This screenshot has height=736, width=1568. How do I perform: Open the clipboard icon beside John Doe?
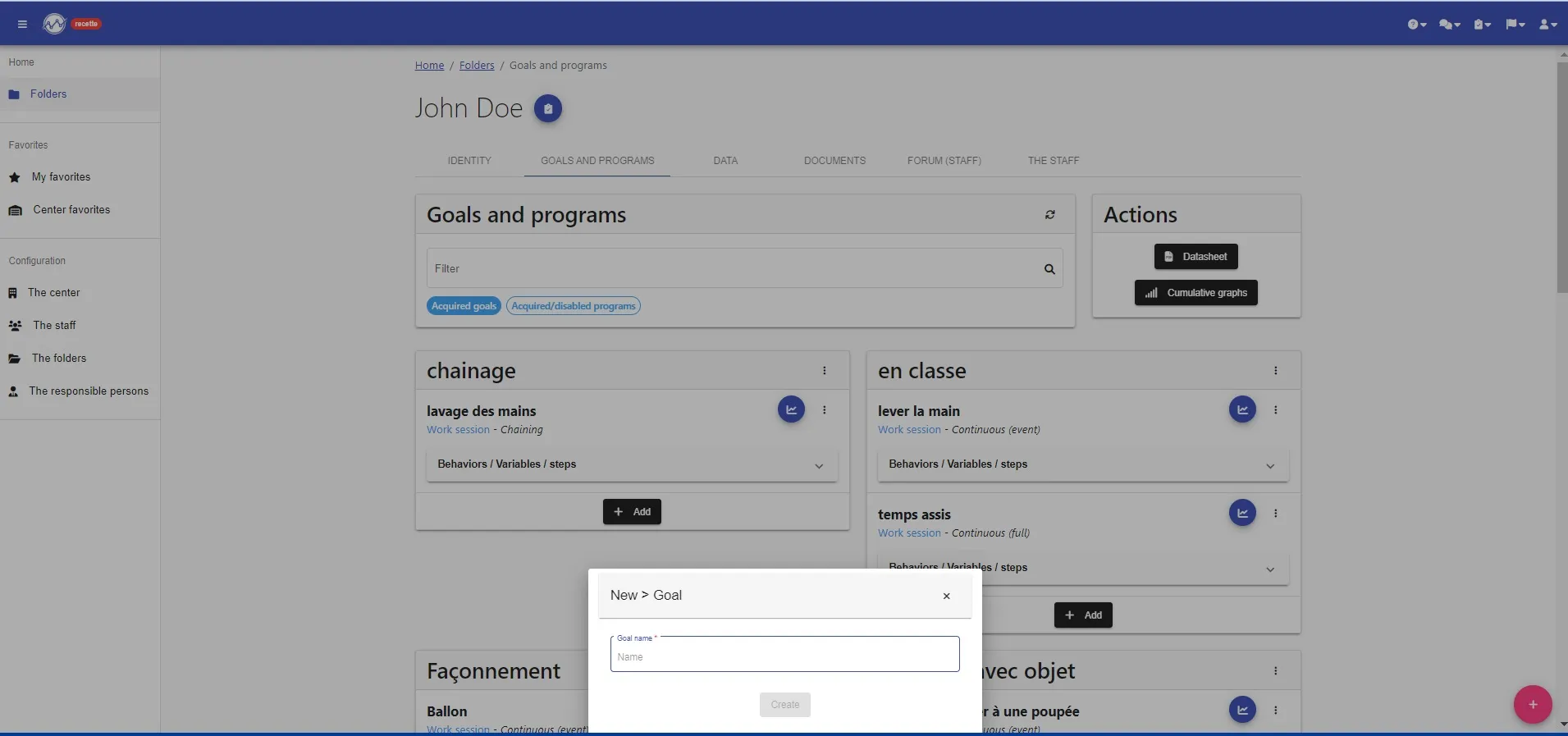pos(548,108)
